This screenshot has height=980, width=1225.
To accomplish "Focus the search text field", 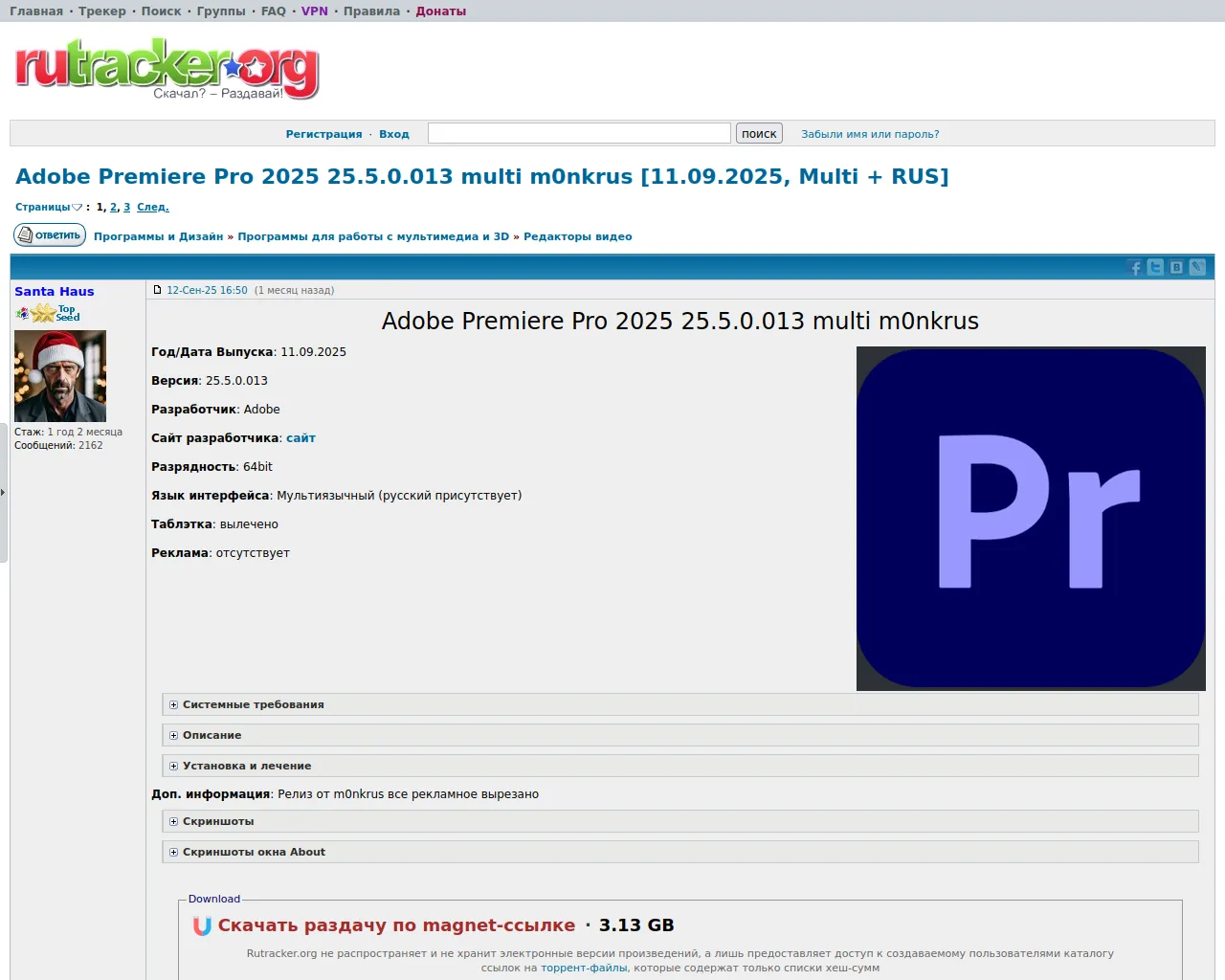I will tap(579, 133).
